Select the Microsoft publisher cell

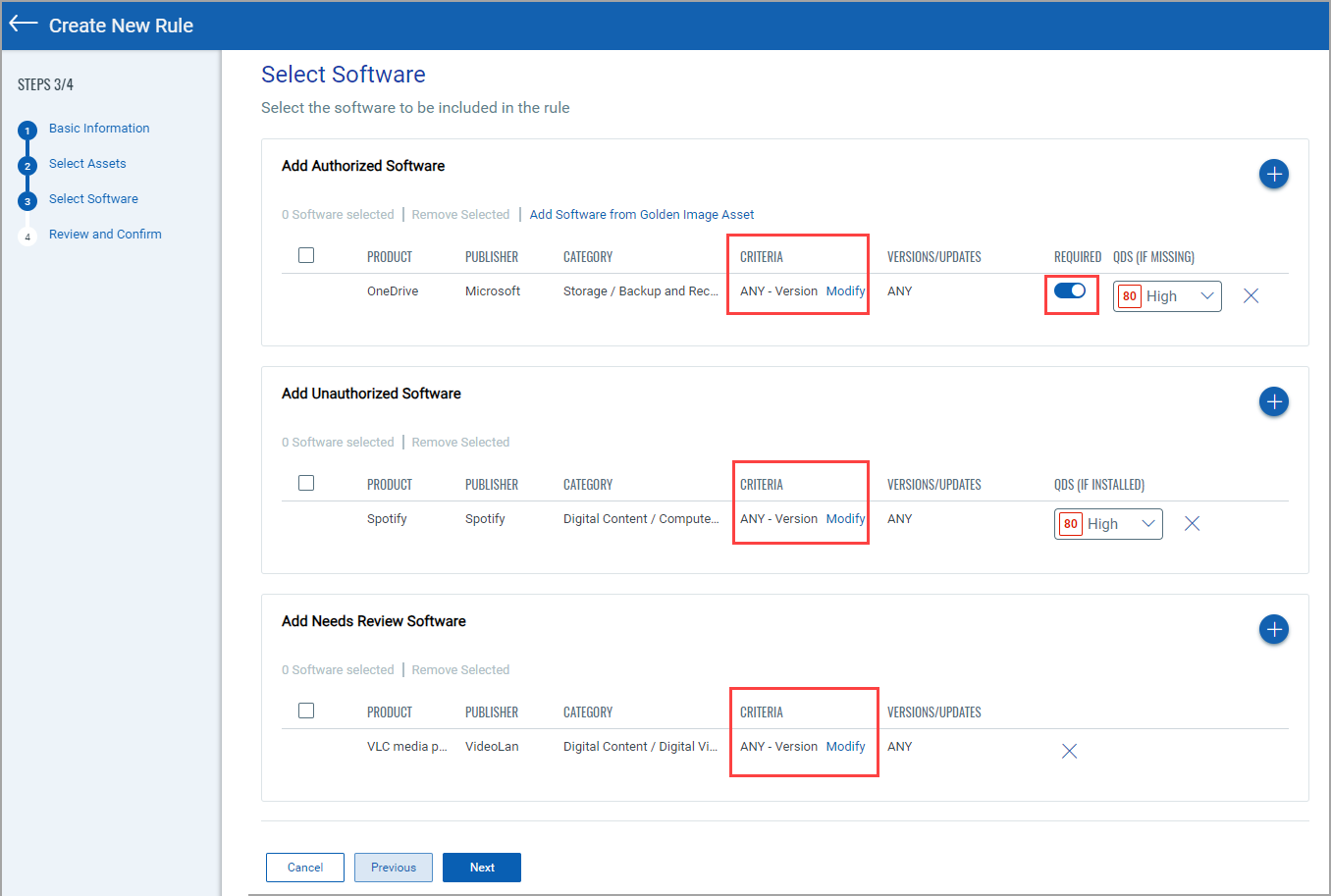tap(493, 290)
